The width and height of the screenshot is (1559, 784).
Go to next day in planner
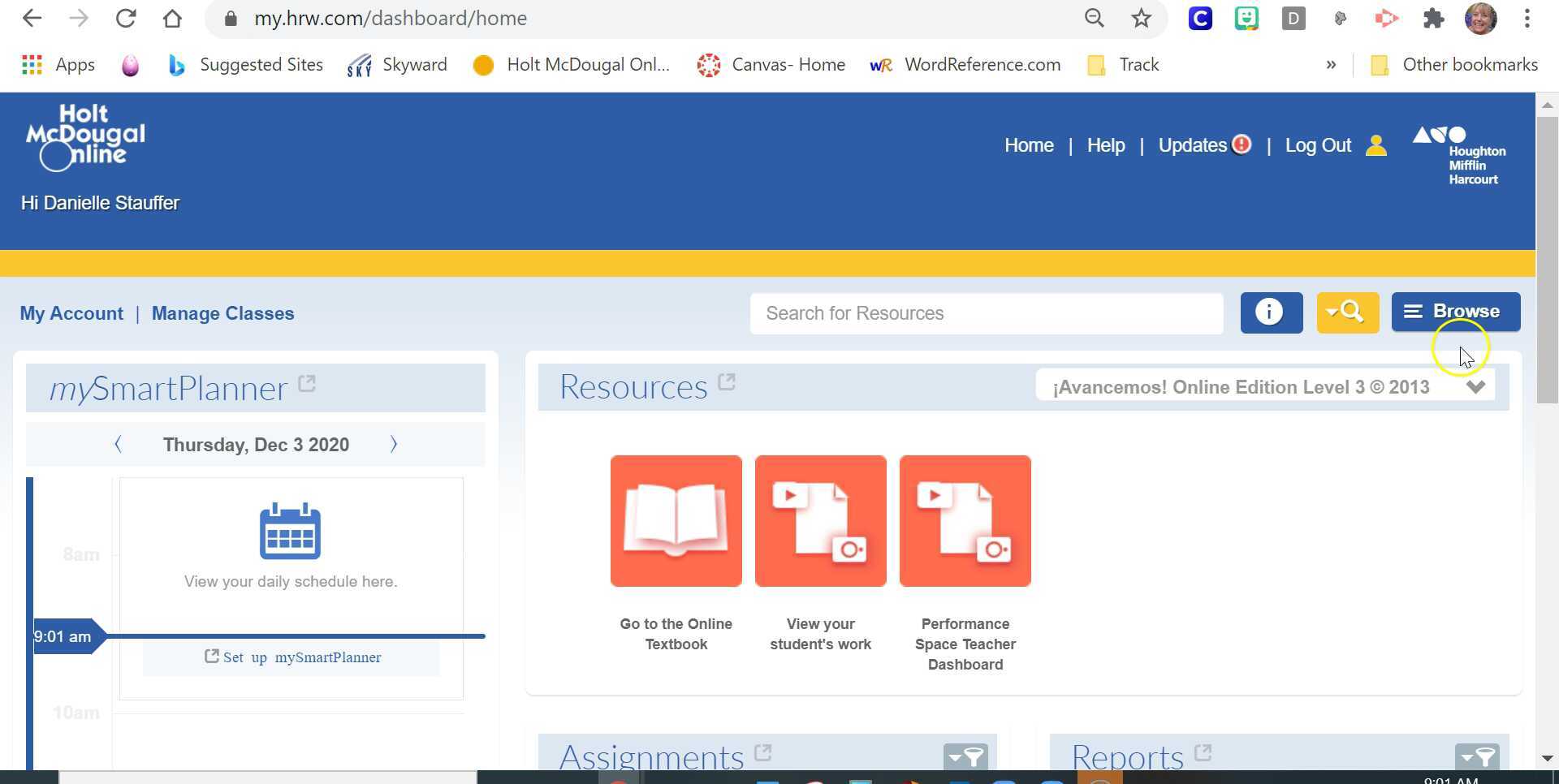pos(394,445)
